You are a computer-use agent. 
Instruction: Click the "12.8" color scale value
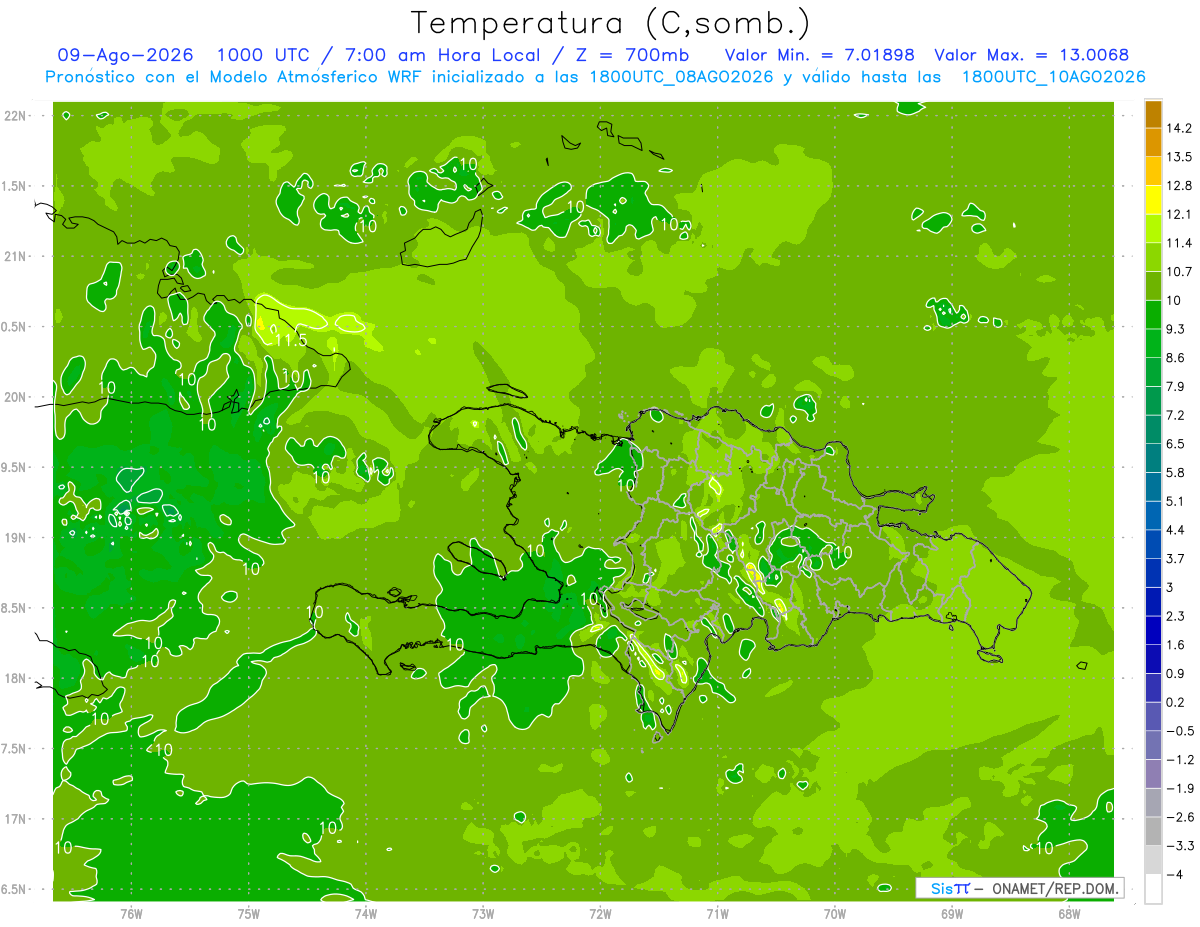click(1180, 186)
